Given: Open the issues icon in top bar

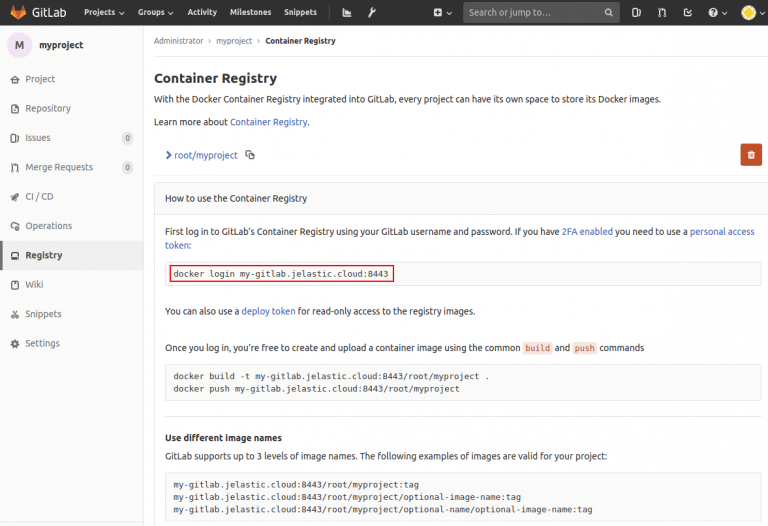Looking at the screenshot, I should click(x=636, y=13).
